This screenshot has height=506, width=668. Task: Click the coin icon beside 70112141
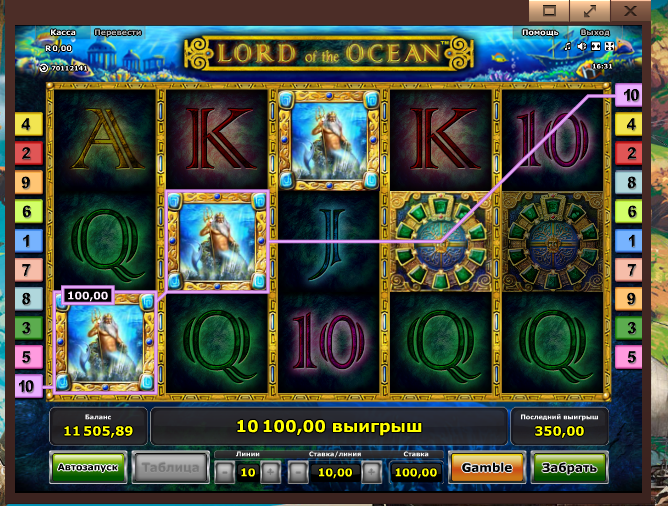tap(43, 68)
